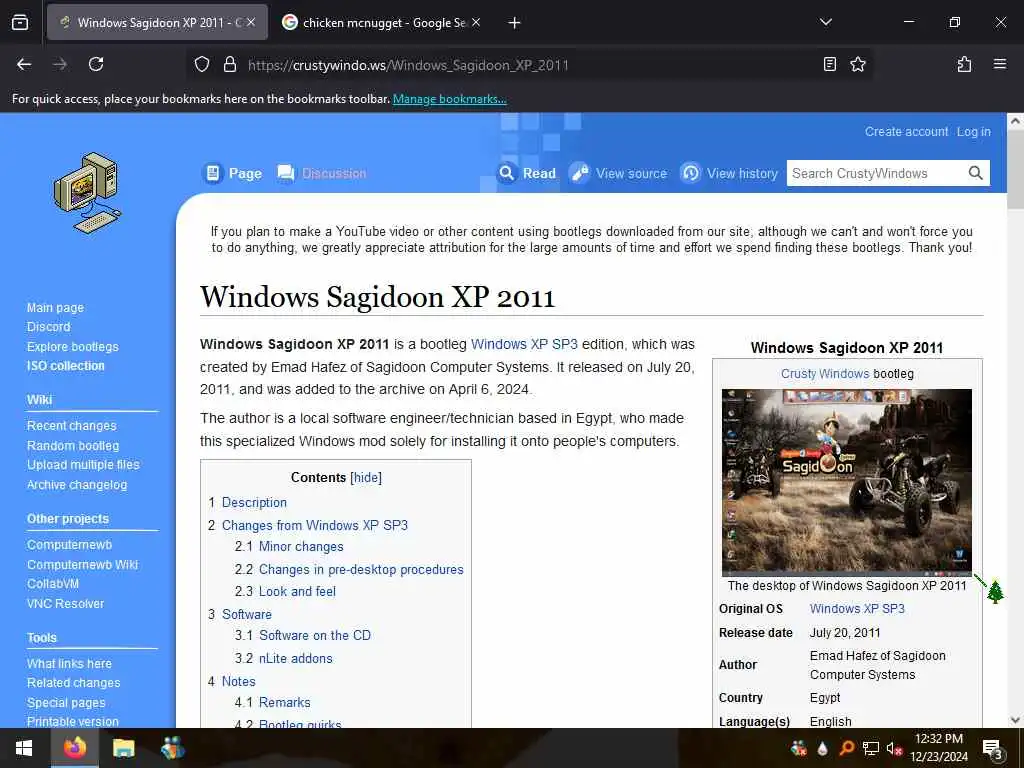Jump to 2.3 Look and feel section
1024x768 pixels.
click(x=297, y=591)
